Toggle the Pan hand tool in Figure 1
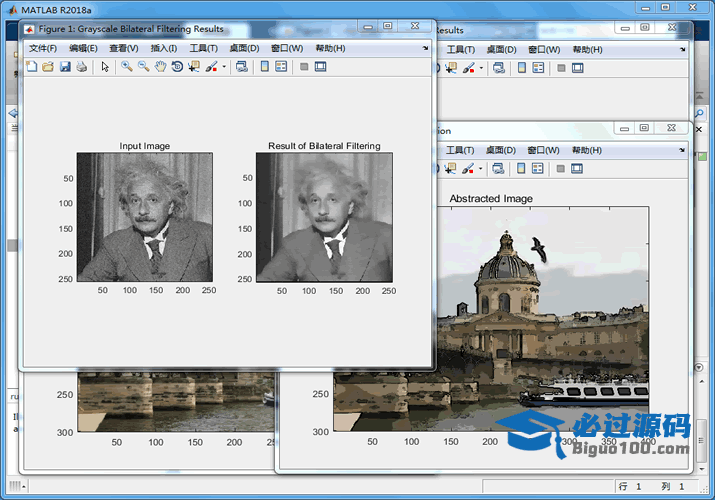This screenshot has width=715, height=500. 160,67
